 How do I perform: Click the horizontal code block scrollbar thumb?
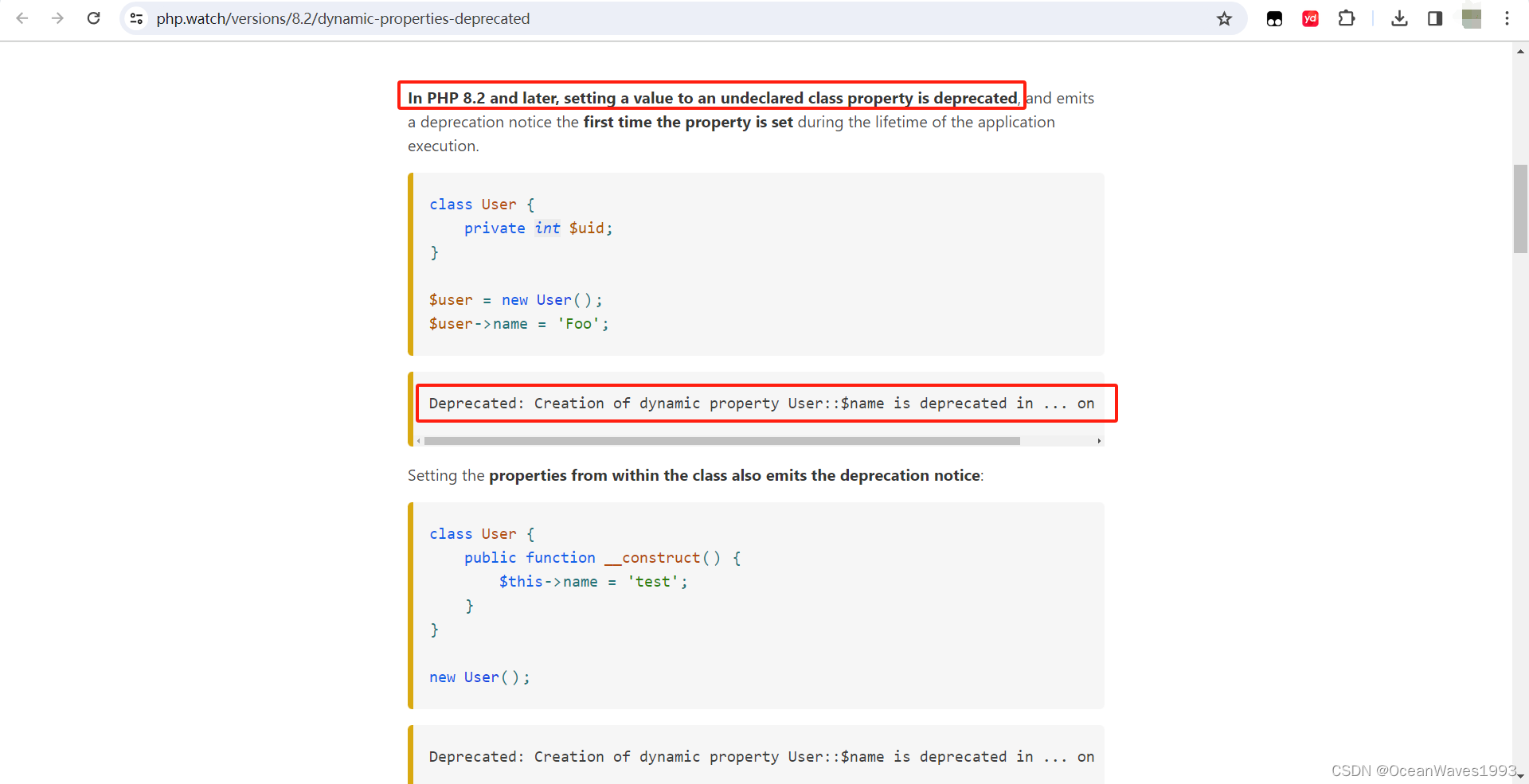[721, 440]
